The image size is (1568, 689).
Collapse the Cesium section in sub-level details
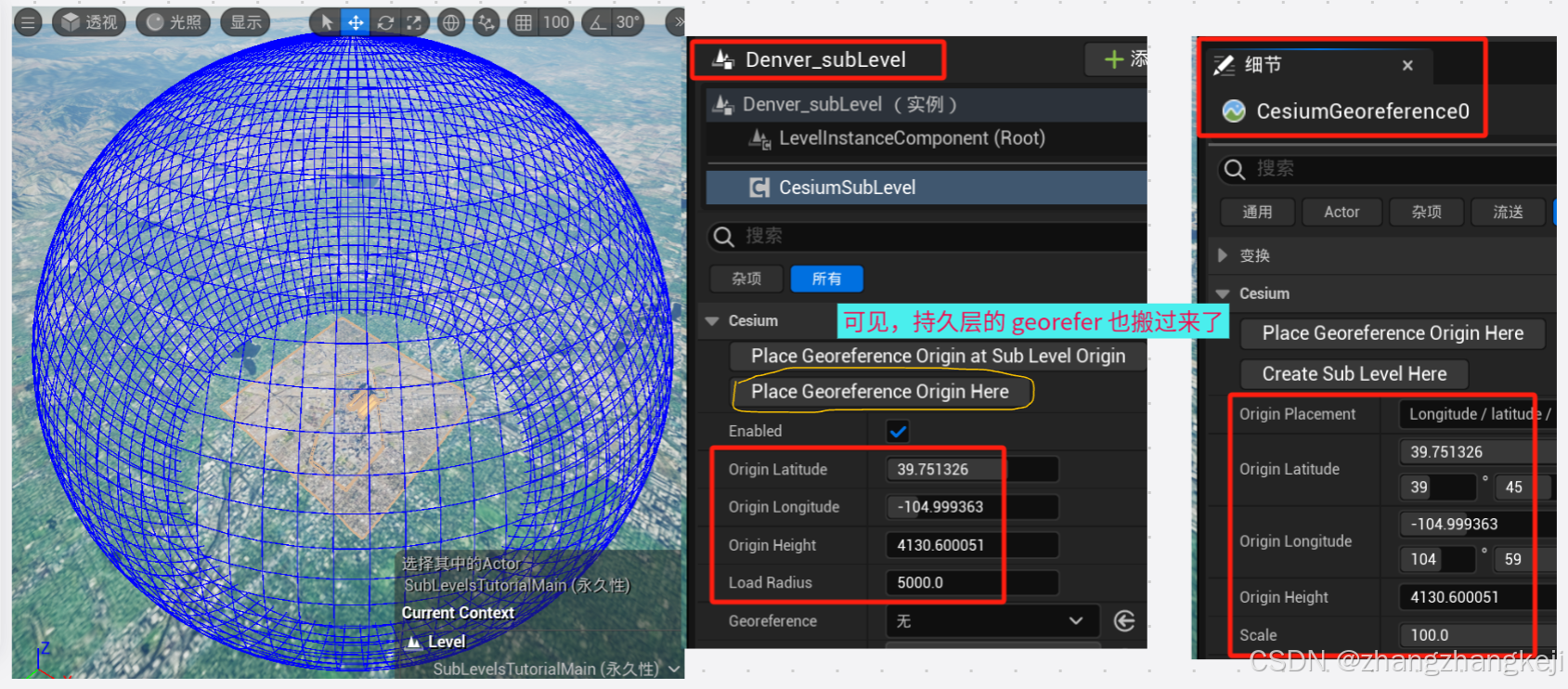(712, 321)
